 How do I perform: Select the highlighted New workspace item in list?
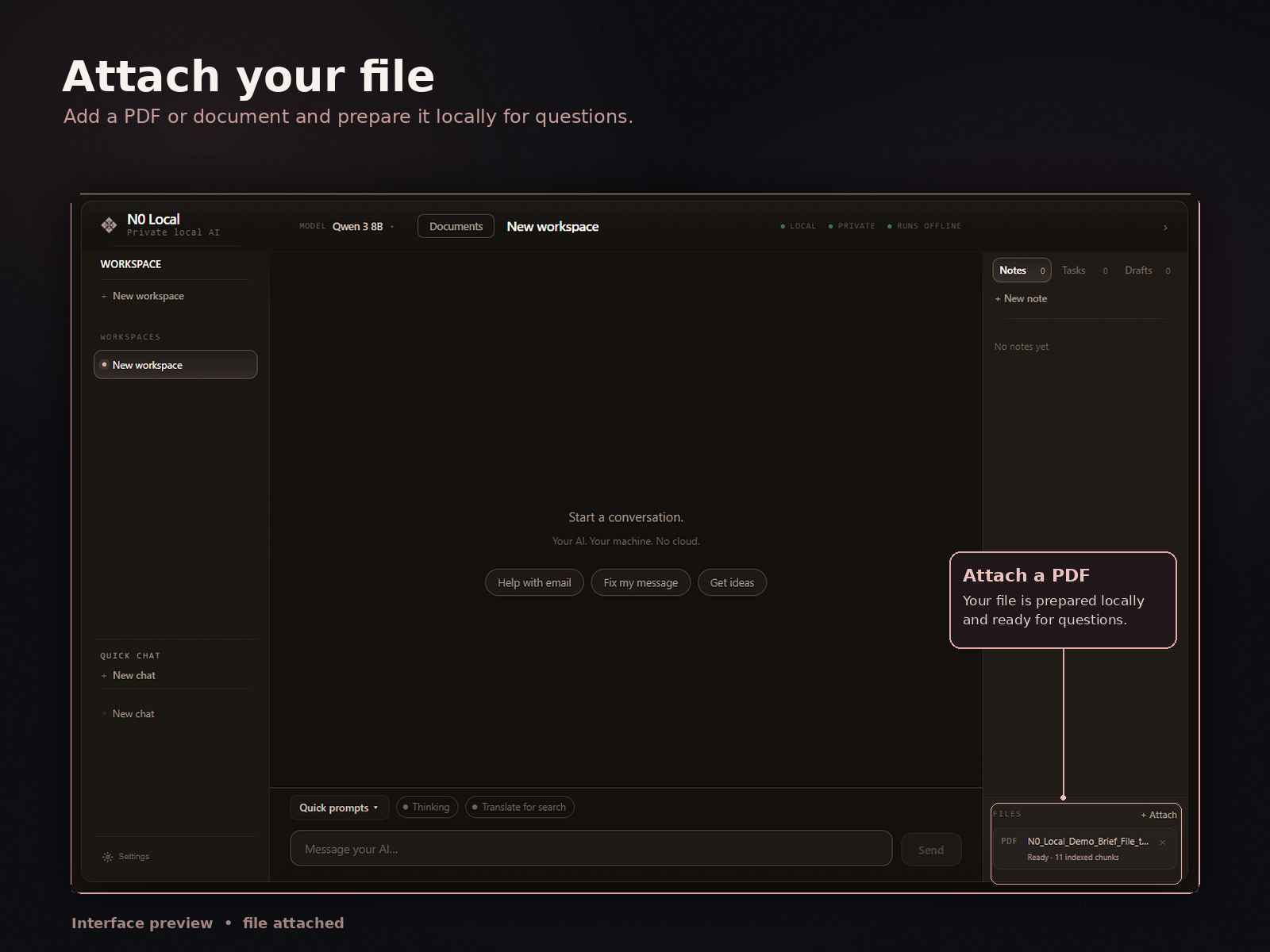click(x=175, y=365)
